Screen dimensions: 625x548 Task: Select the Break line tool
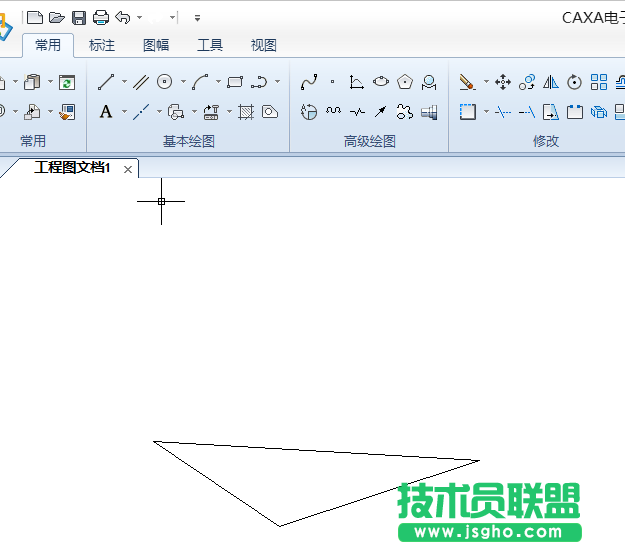(357, 112)
